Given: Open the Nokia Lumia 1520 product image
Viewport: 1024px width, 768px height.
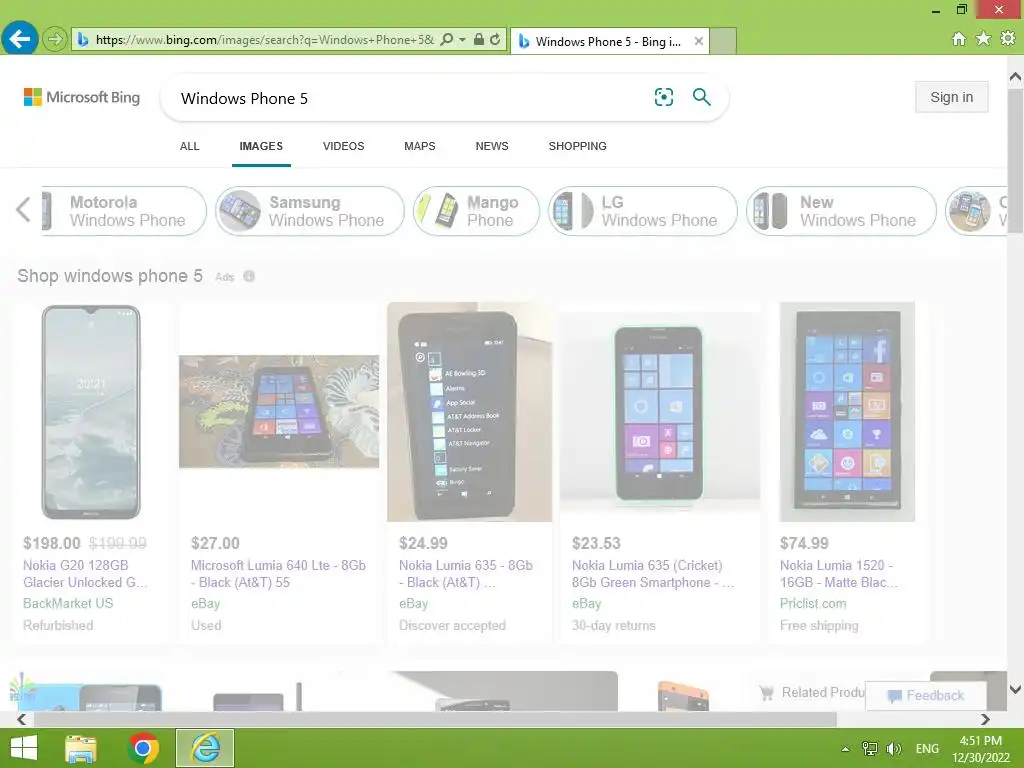Looking at the screenshot, I should point(847,412).
